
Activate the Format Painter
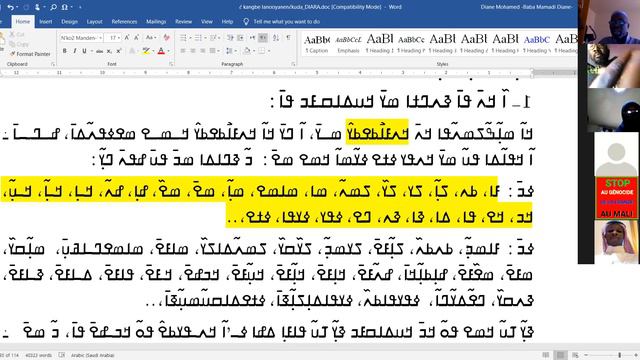click(x=30, y=54)
